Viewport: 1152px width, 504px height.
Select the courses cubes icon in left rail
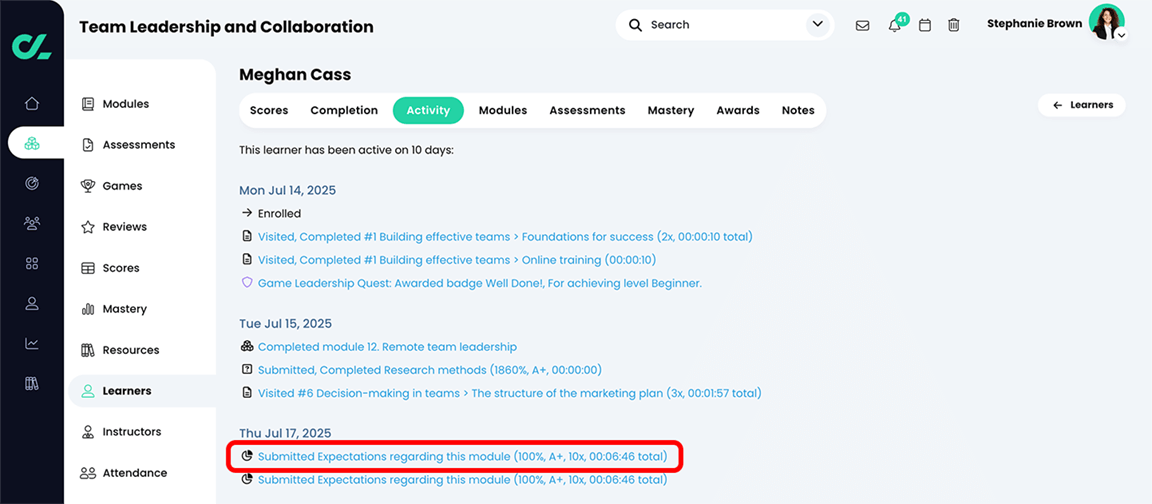point(32,143)
